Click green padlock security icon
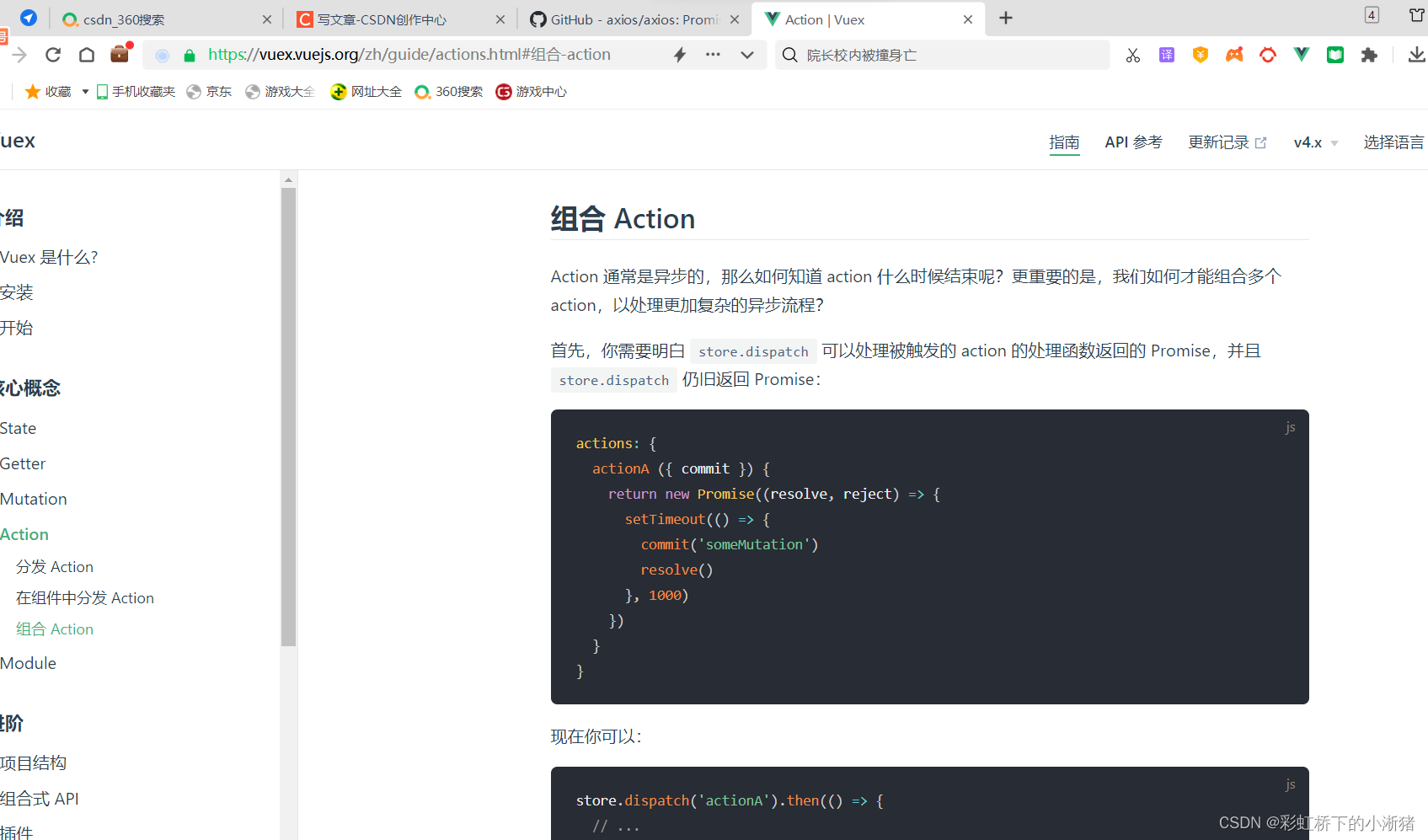Viewport: 1428px width, 840px height. (x=190, y=56)
